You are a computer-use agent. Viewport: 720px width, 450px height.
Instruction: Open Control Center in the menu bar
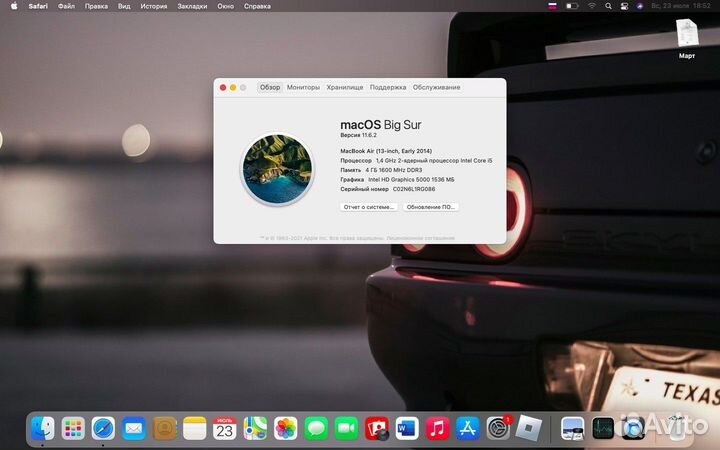(624, 6)
